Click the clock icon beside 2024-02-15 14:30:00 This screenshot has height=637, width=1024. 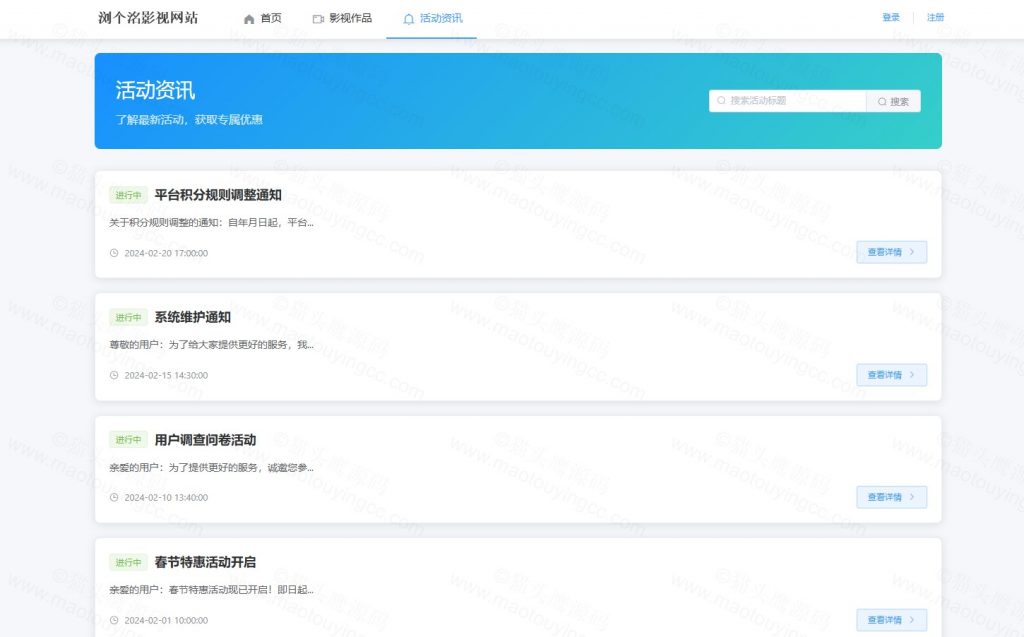[x=114, y=375]
